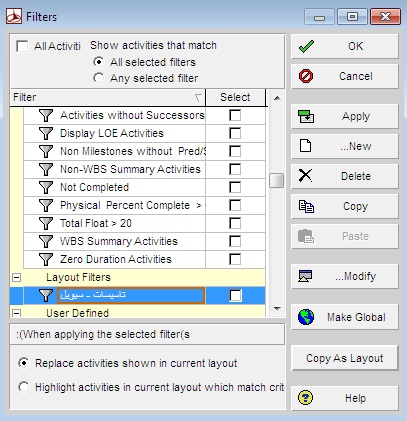Click the red Cancel icon
Screen dimensions: 407x421
pos(306,76)
